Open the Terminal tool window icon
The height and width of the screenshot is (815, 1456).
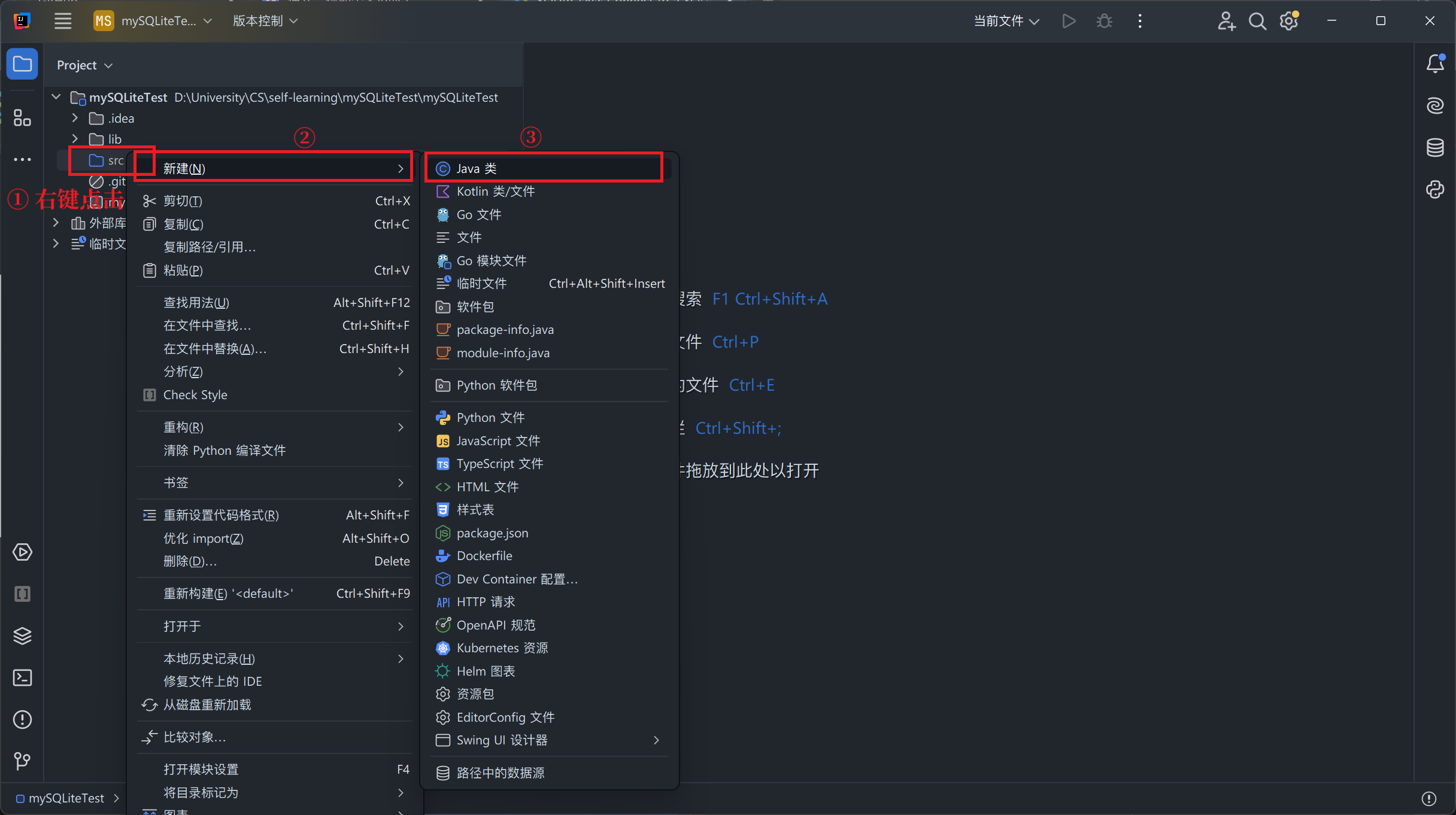[x=22, y=677]
